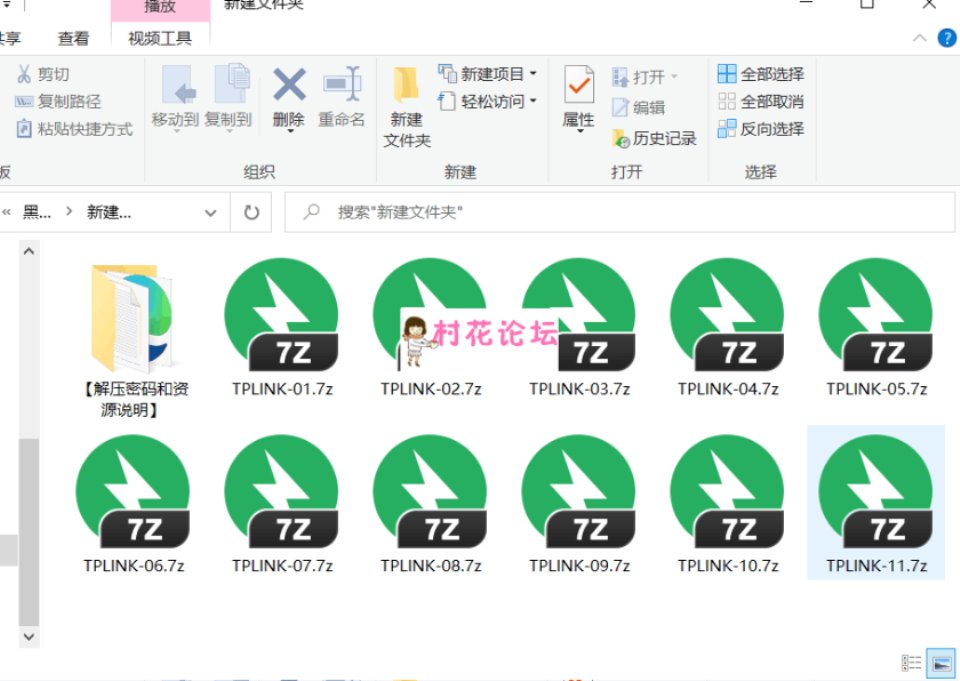Select file TPLINK-09.7z
This screenshot has width=960, height=681.
click(x=579, y=505)
